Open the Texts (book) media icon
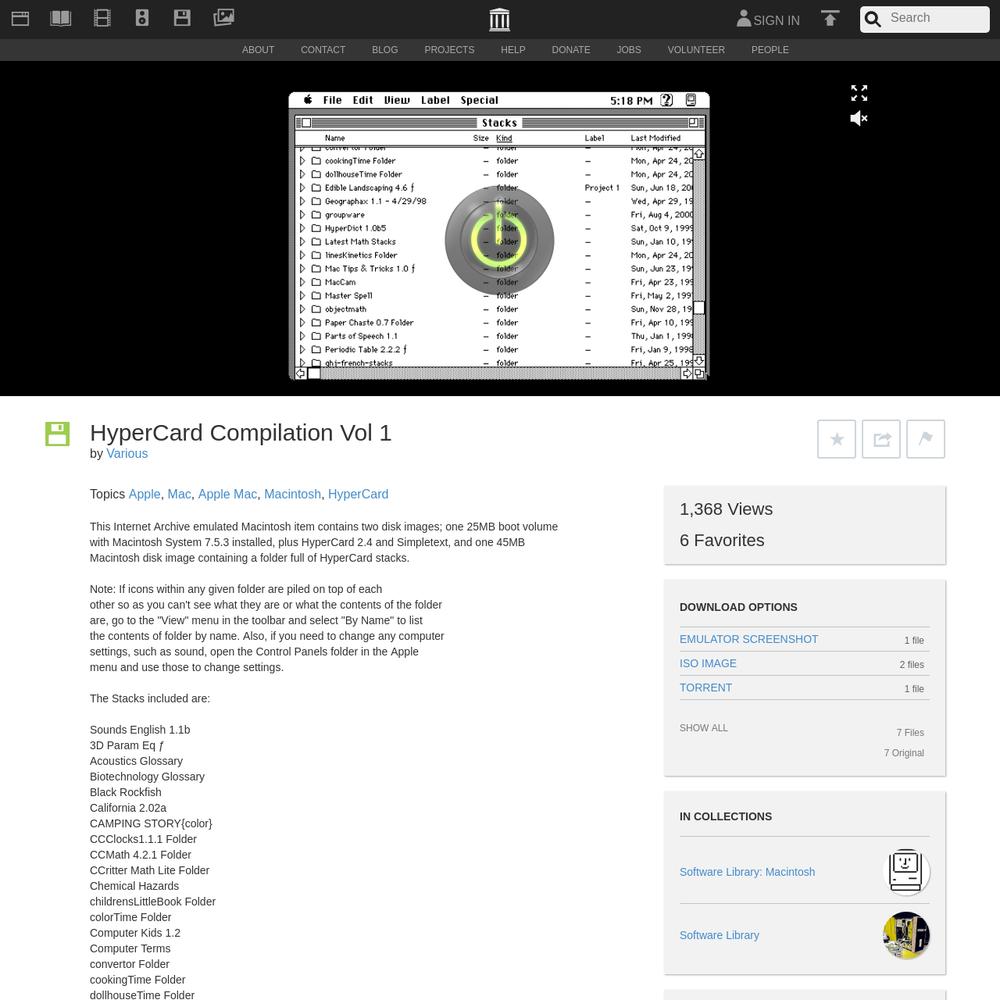This screenshot has width=1000, height=1000. pyautogui.click(x=61, y=18)
